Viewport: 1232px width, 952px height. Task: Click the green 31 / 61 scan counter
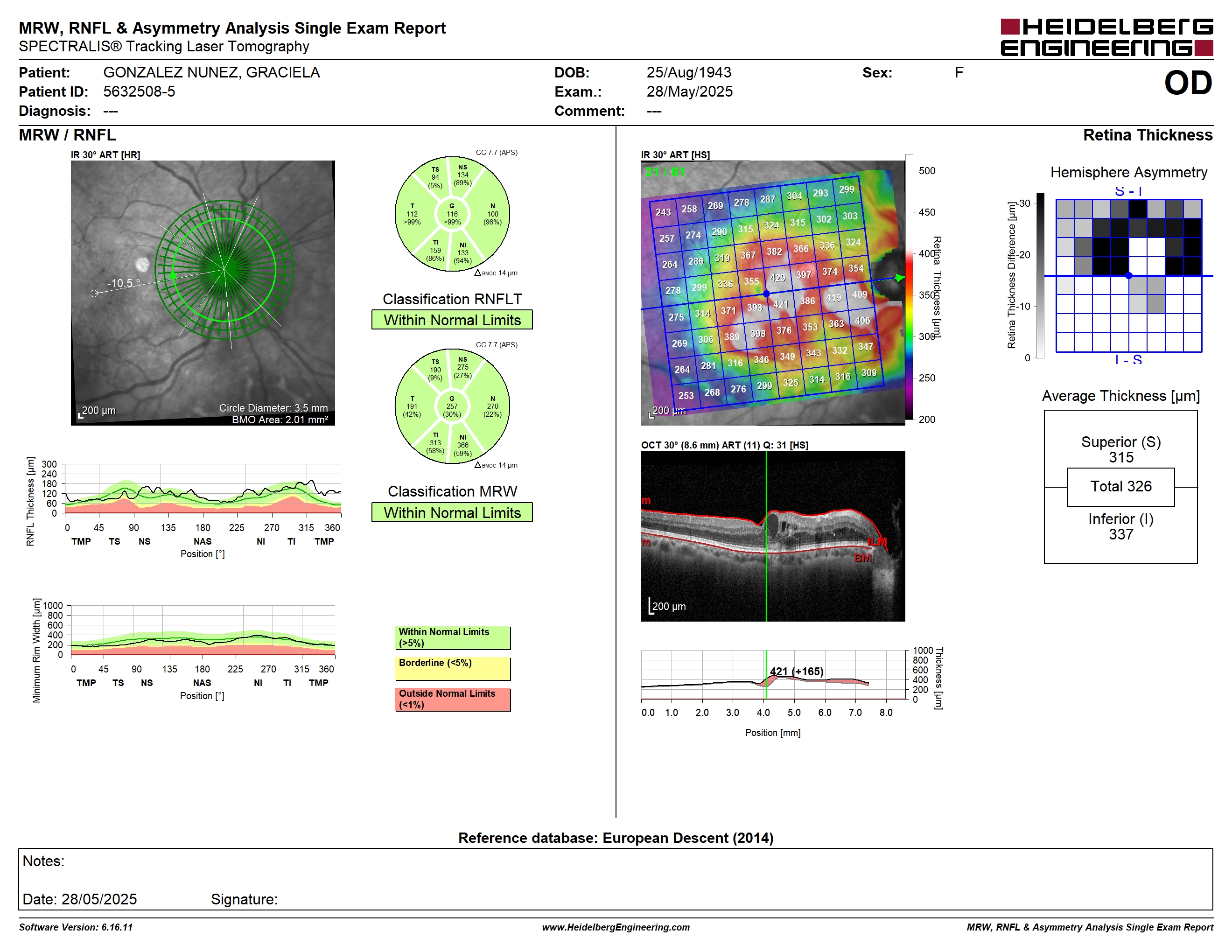(x=665, y=171)
